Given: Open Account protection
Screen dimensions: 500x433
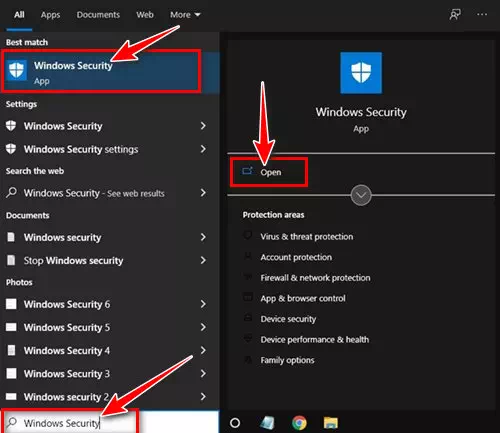Looking at the screenshot, I should (296, 257).
